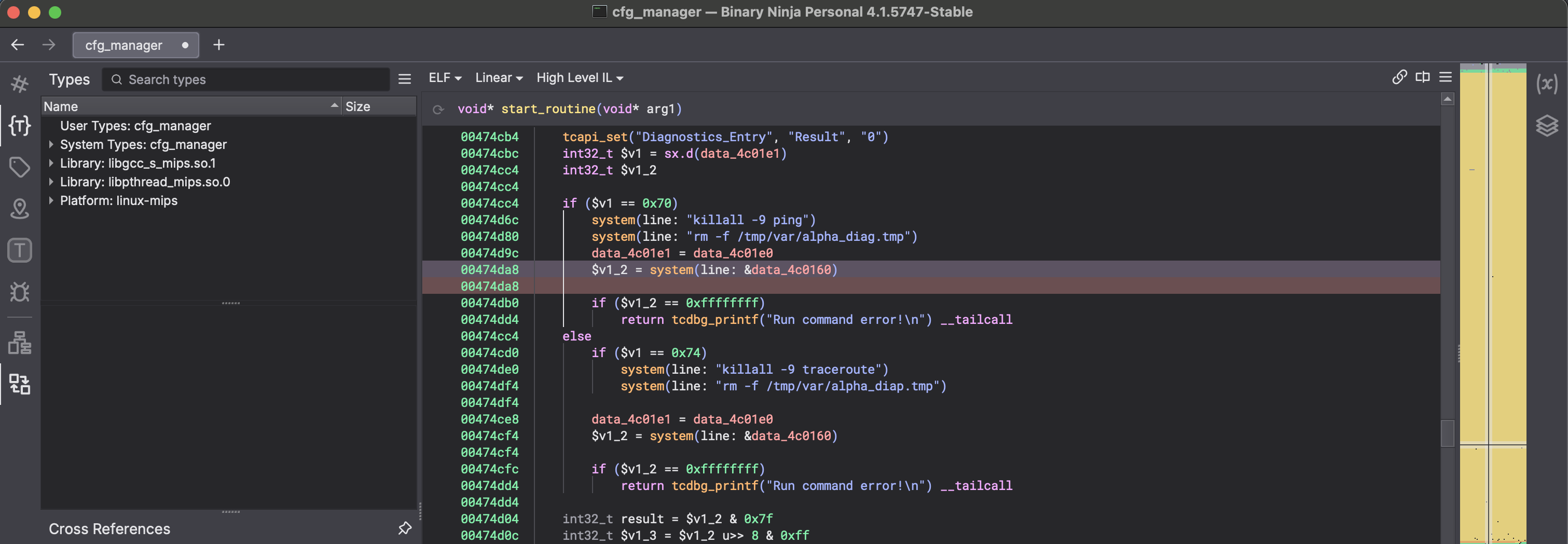This screenshot has width=1568, height=544.
Task: Open the Types panel hamburger menu
Action: pos(405,79)
